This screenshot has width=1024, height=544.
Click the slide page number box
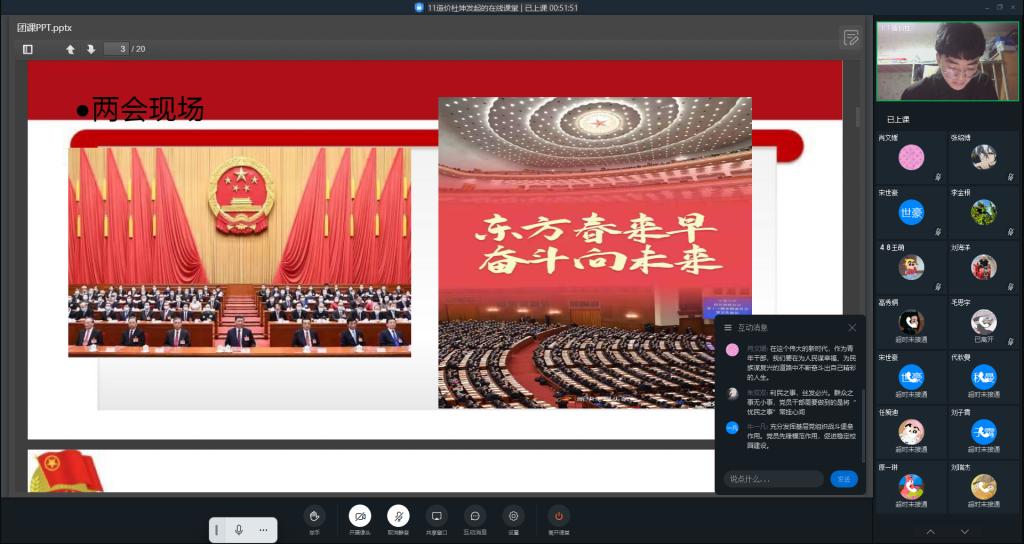[x=116, y=49]
